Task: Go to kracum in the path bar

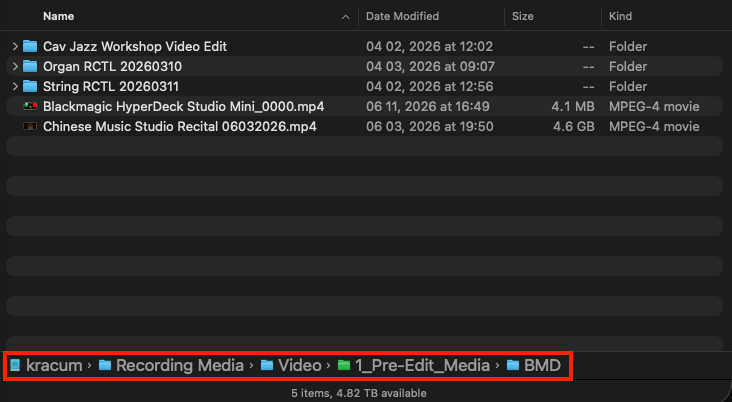Action: point(54,365)
